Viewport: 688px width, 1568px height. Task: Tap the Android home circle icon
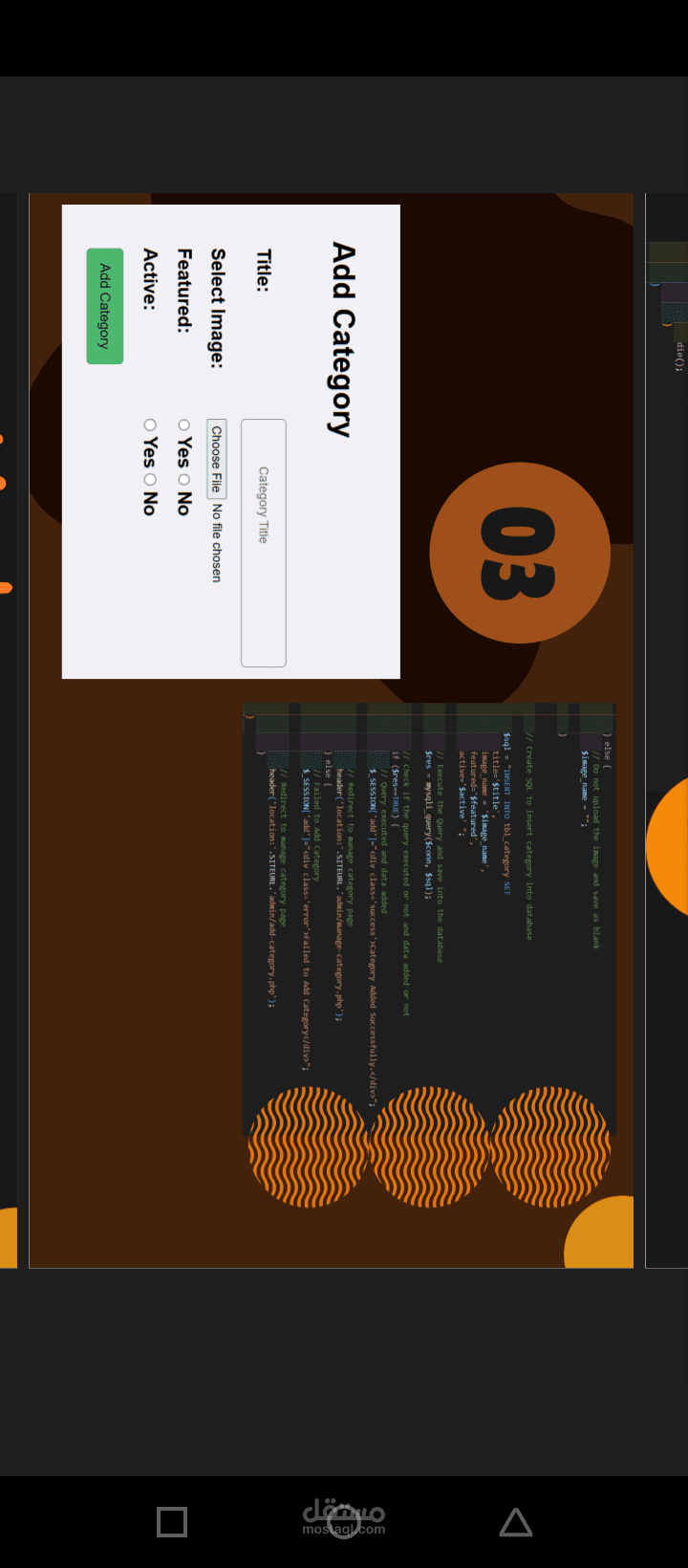coord(344,1521)
